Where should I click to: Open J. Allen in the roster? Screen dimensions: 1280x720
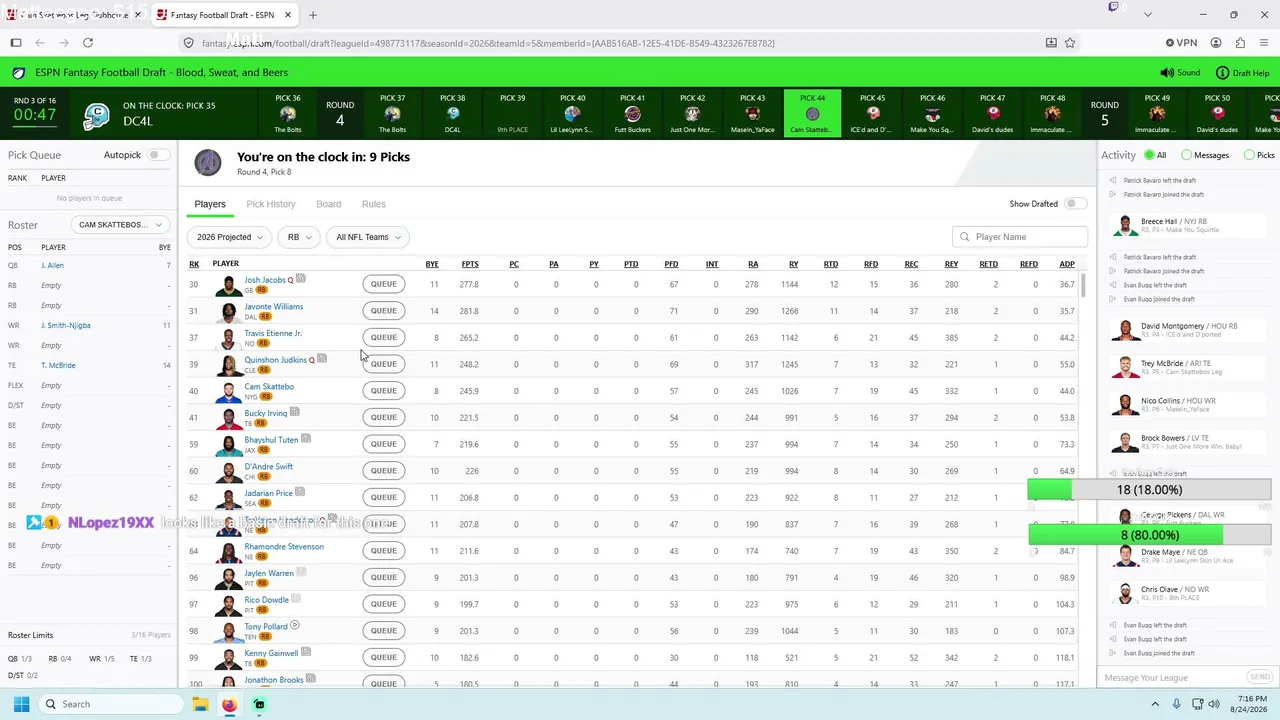pyautogui.click(x=52, y=265)
